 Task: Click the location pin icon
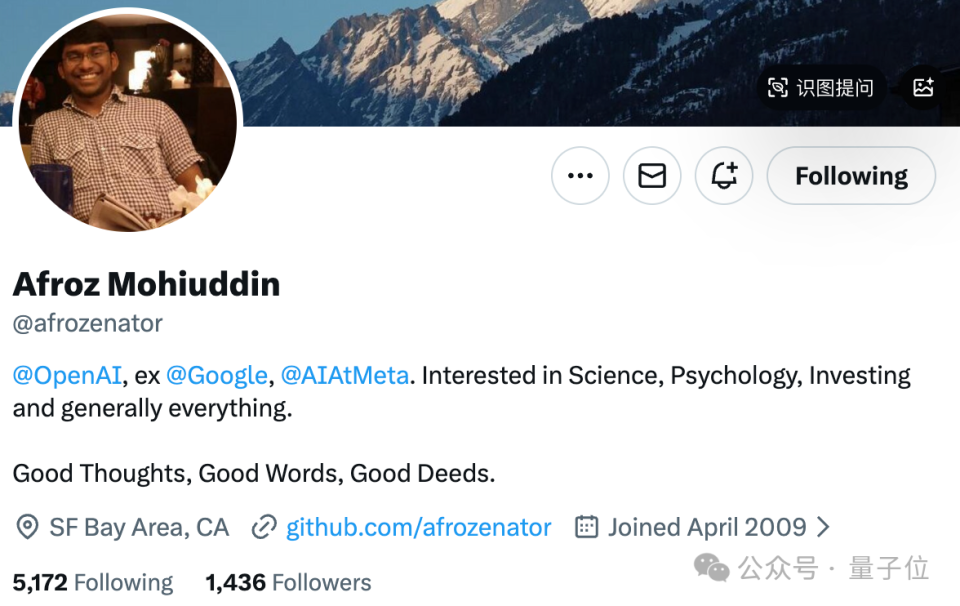coord(28,527)
